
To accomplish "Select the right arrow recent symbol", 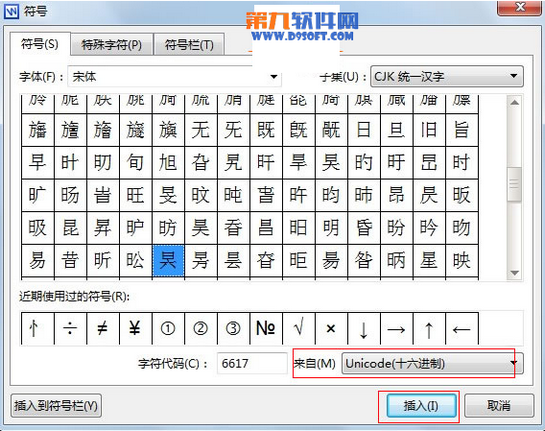I will coord(397,328).
